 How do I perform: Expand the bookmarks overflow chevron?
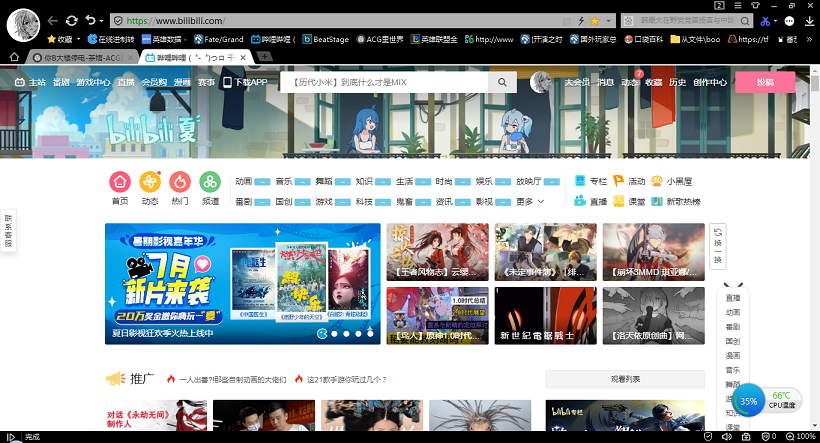[810, 39]
